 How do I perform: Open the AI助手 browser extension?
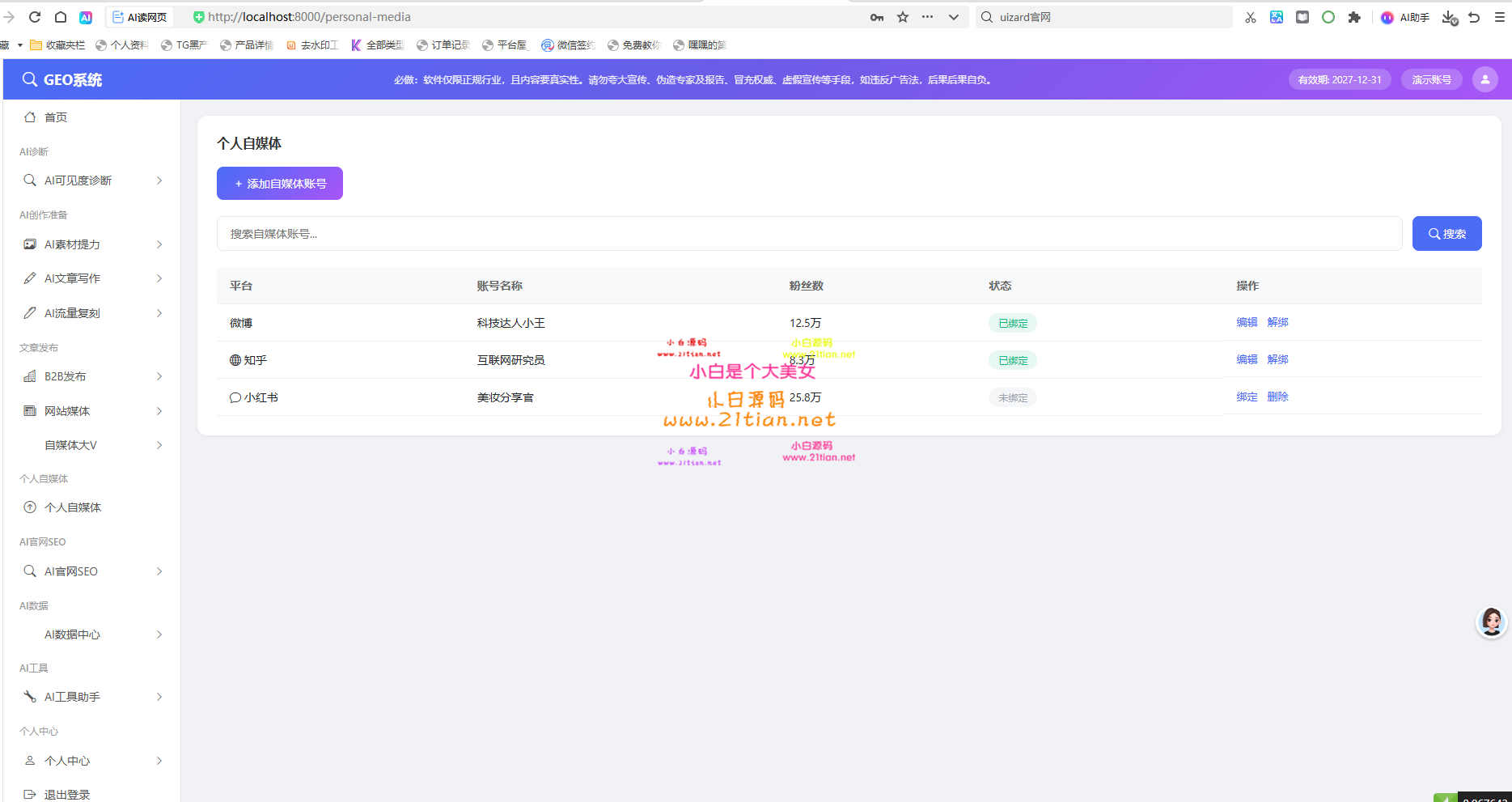(x=1405, y=17)
